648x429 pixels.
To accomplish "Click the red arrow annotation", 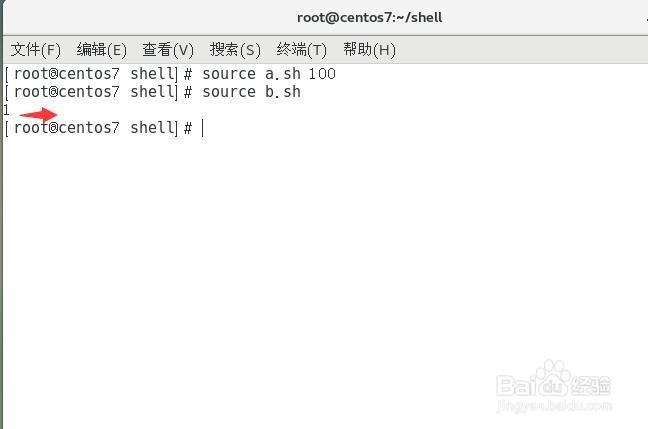I will click(38, 114).
